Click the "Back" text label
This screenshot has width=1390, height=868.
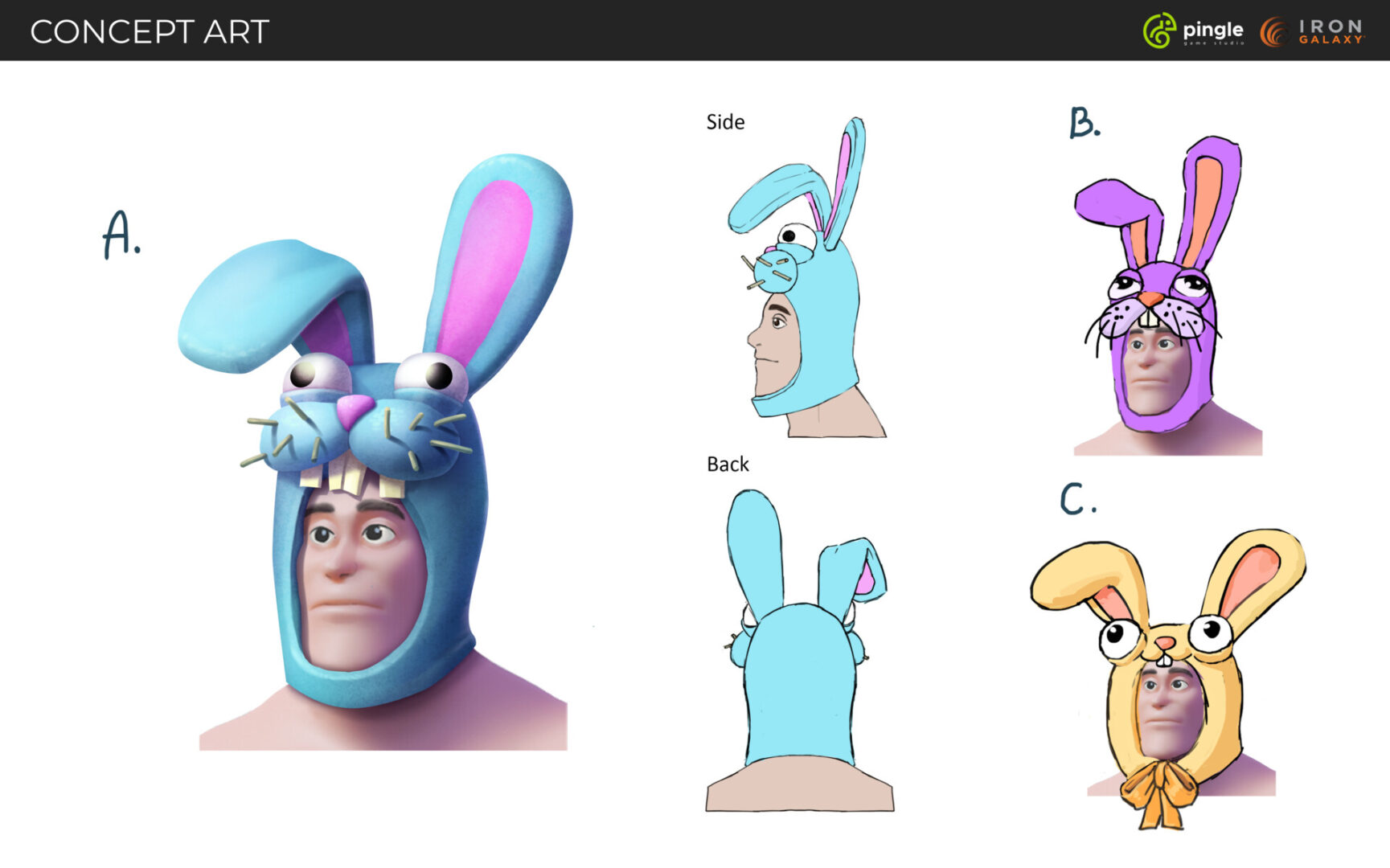coord(728,465)
